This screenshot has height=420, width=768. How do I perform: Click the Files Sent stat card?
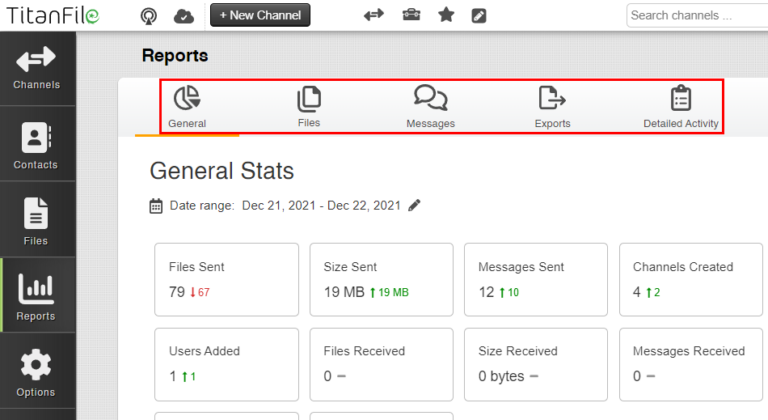[226, 279]
